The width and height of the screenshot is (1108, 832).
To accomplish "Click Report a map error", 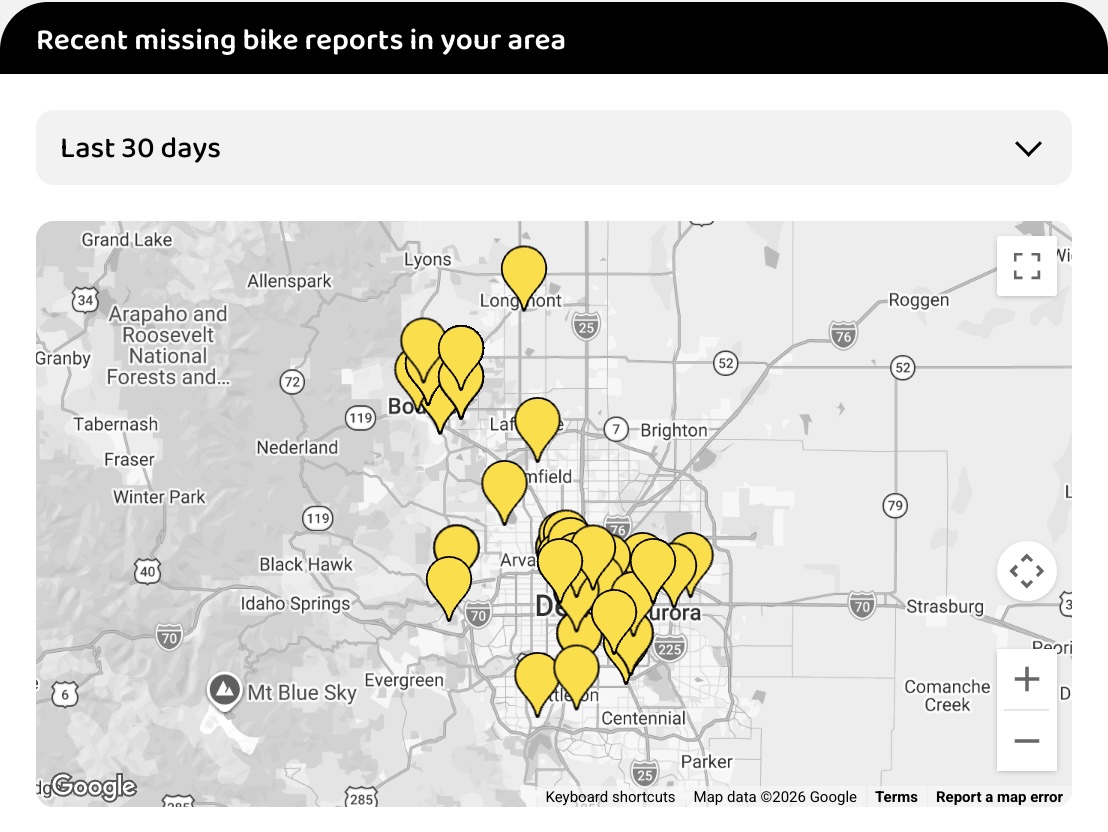I will tap(999, 796).
